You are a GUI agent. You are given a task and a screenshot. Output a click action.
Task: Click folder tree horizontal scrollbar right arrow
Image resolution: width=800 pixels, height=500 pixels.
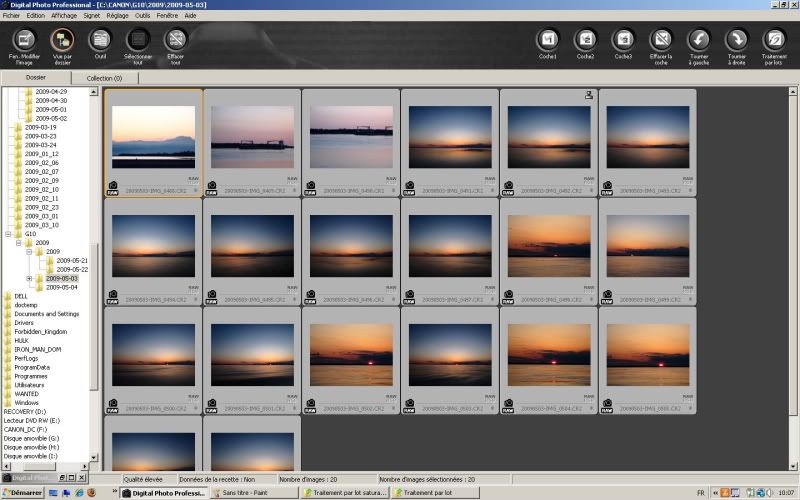85,466
